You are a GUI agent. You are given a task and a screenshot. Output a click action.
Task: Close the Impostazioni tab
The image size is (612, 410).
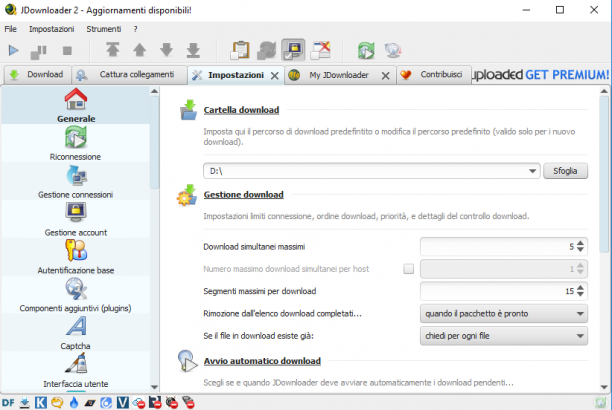tap(275, 76)
